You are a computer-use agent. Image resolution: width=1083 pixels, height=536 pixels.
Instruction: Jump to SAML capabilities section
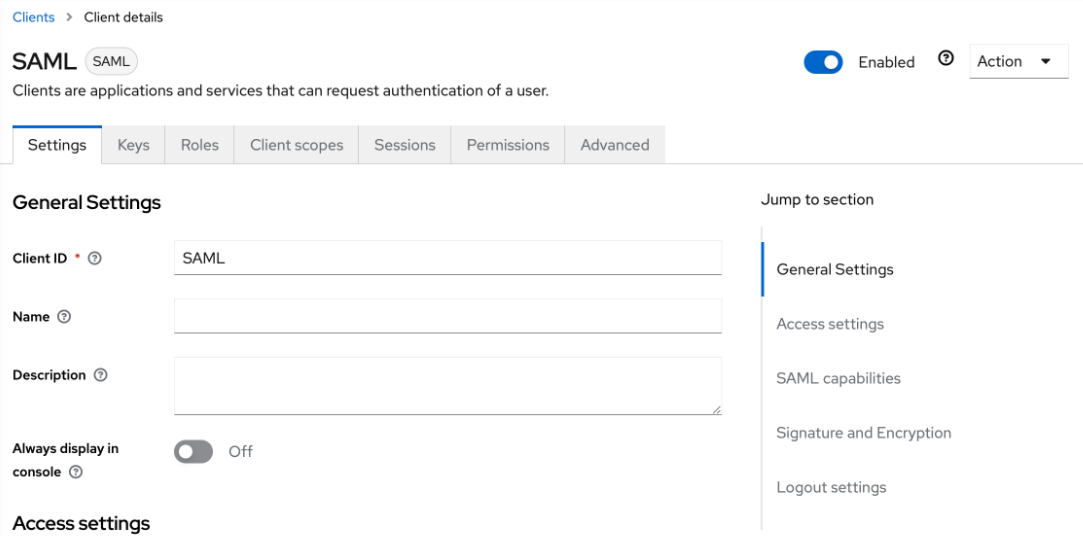click(838, 378)
